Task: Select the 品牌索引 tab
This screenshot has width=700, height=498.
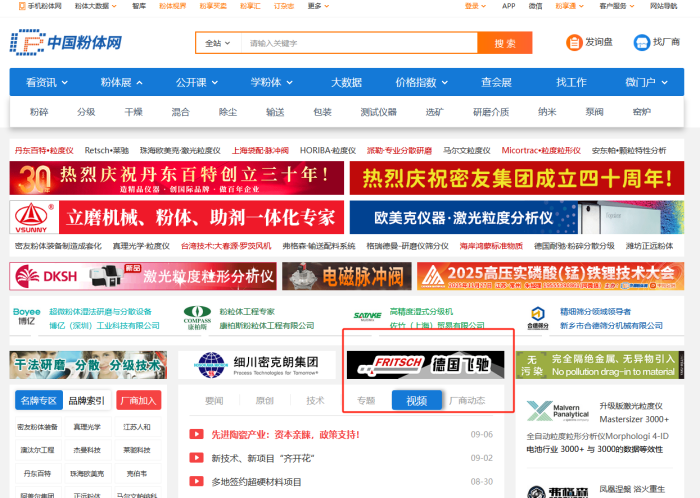Action: [x=87, y=400]
